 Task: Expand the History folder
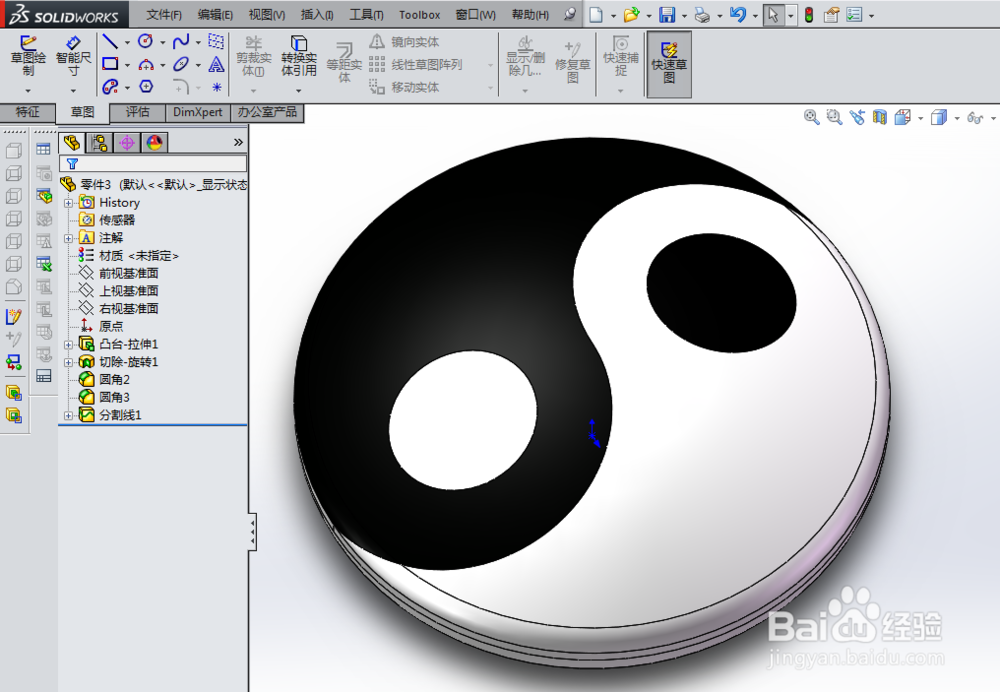(x=69, y=203)
